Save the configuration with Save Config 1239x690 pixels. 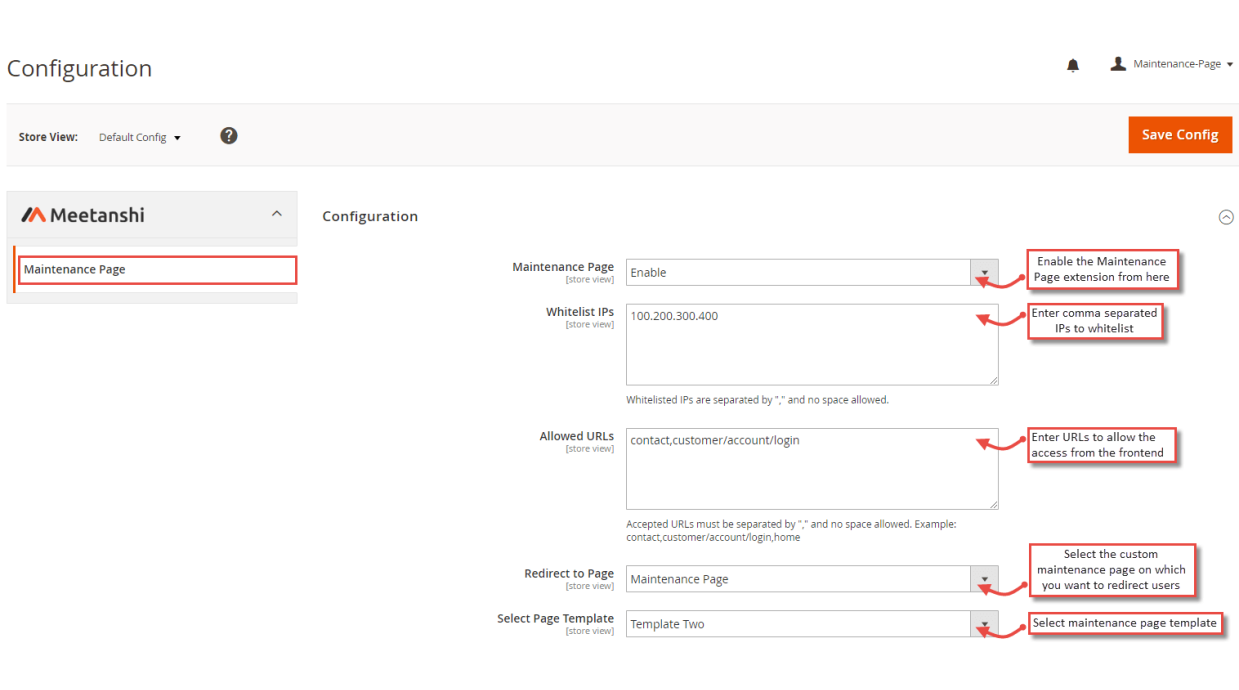tap(1180, 135)
